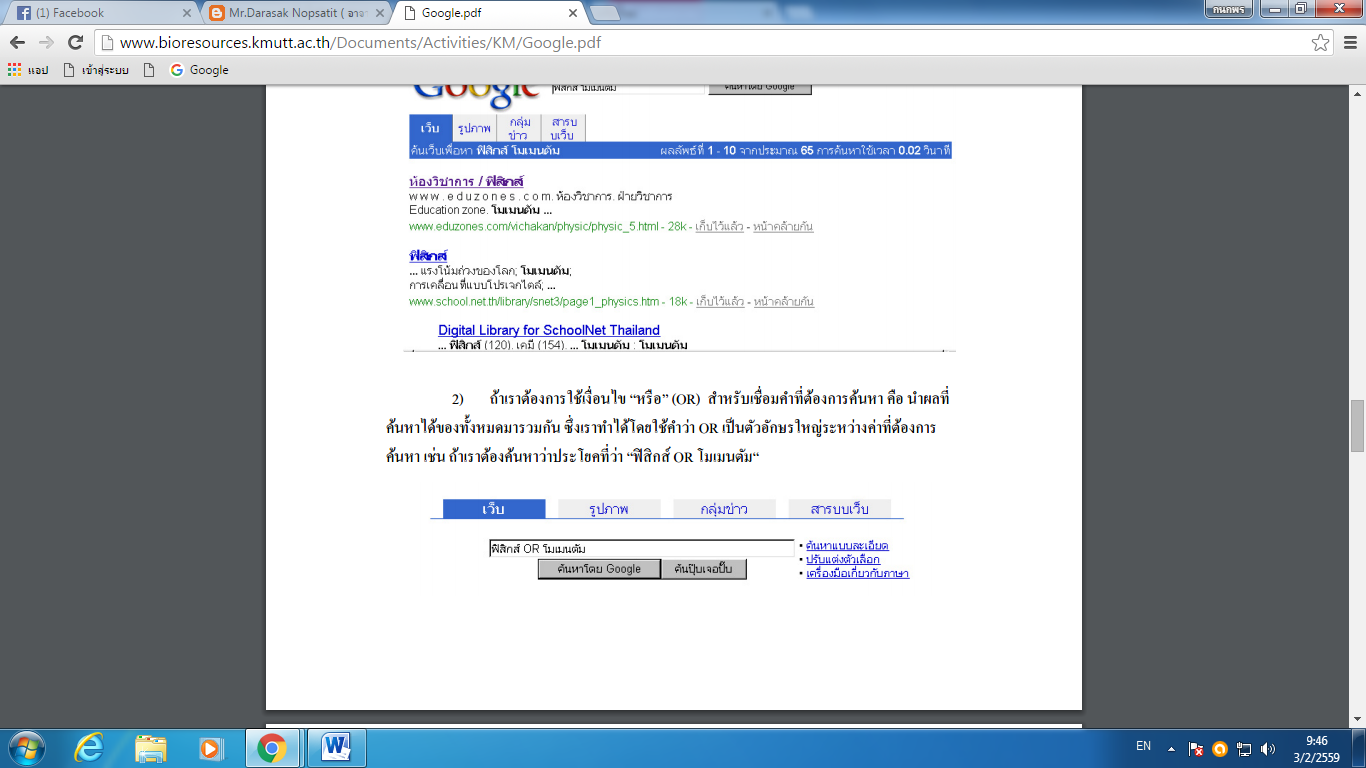Click Digital Library for SchoolNet Thailand link
The image size is (1366, 768).
pyautogui.click(x=549, y=330)
